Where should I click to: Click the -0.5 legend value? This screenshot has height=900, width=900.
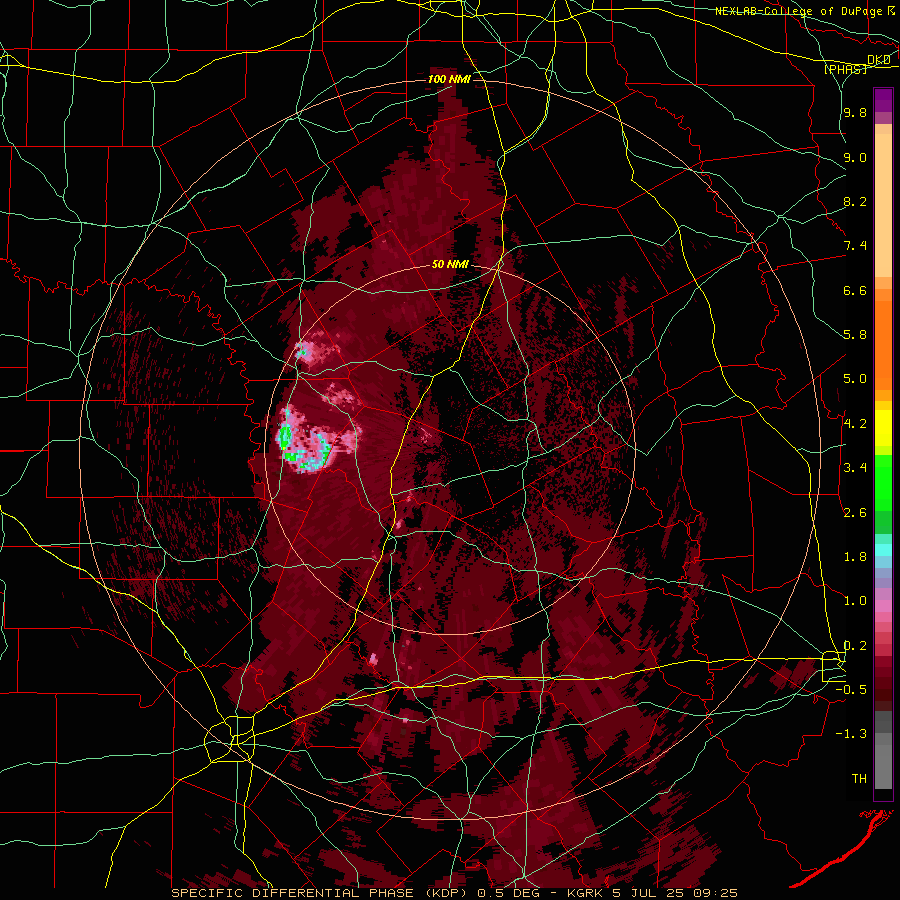click(x=851, y=690)
